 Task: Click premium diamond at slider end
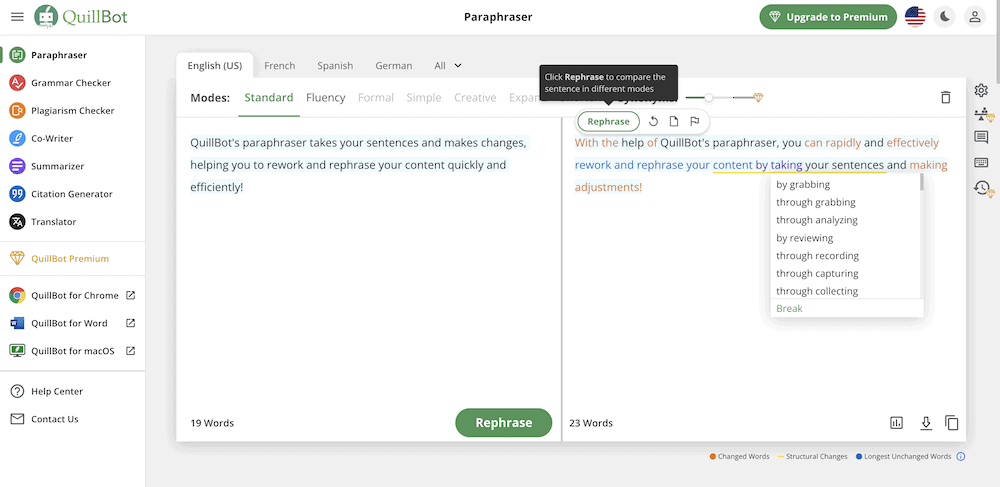pos(758,98)
